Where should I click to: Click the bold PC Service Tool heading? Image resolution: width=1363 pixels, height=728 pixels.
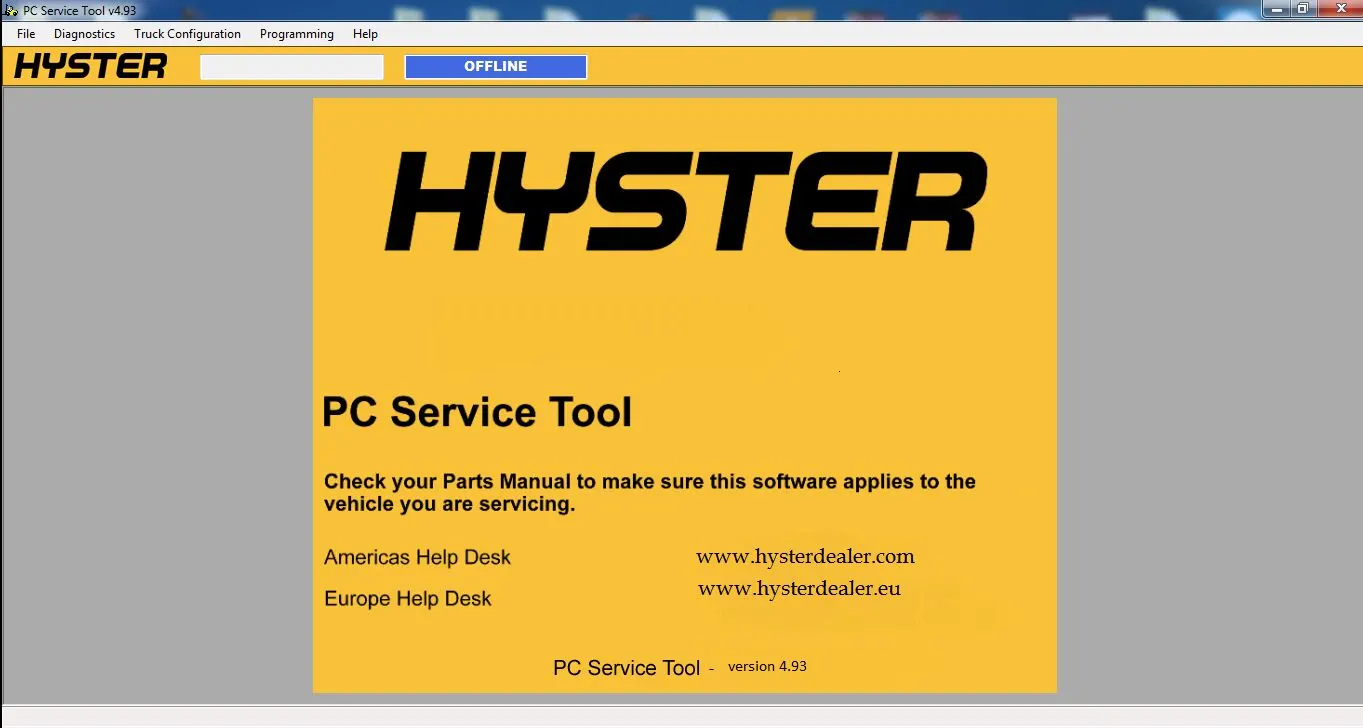pyautogui.click(x=477, y=412)
